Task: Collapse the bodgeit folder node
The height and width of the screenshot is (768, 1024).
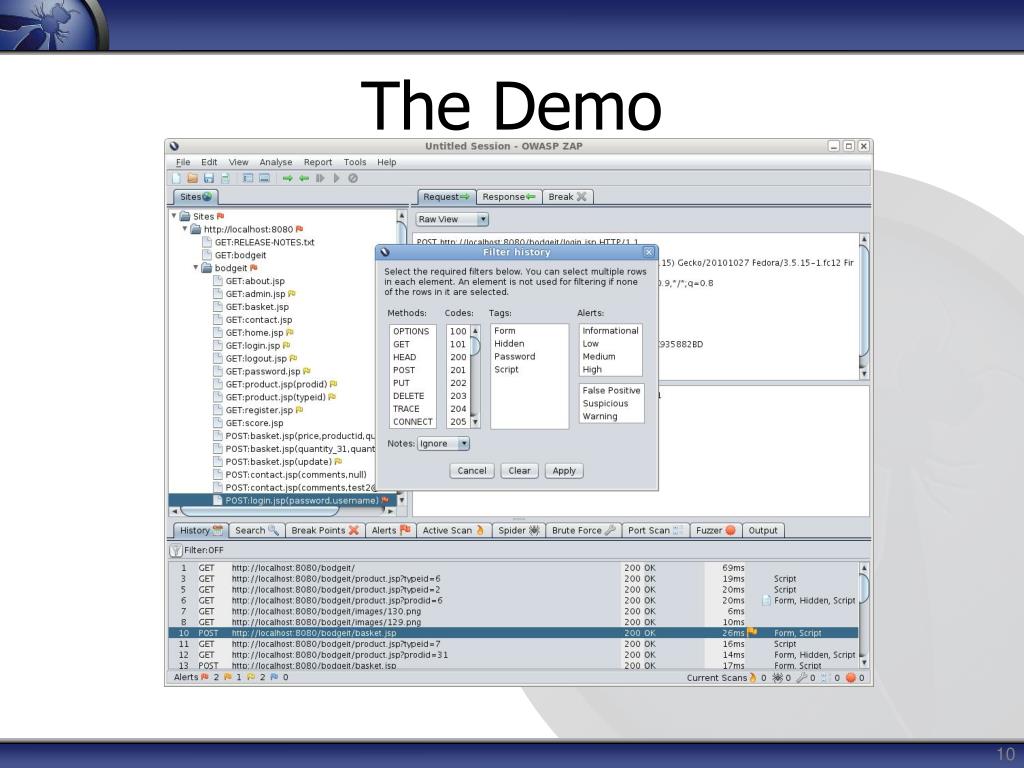Action: pyautogui.click(x=195, y=267)
